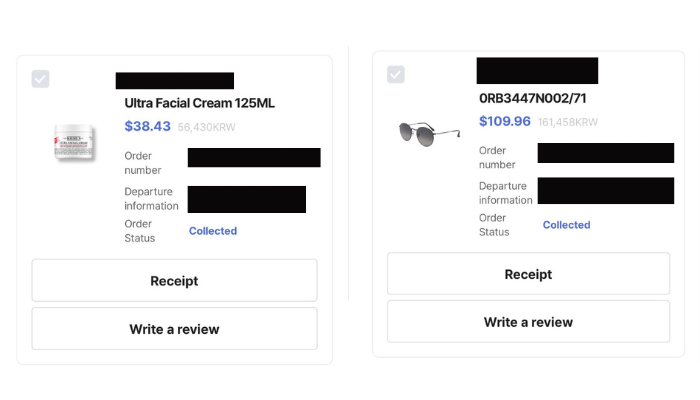Write a review for Ultra Facial Cream 125ML
The width and height of the screenshot is (700, 400).
[175, 329]
